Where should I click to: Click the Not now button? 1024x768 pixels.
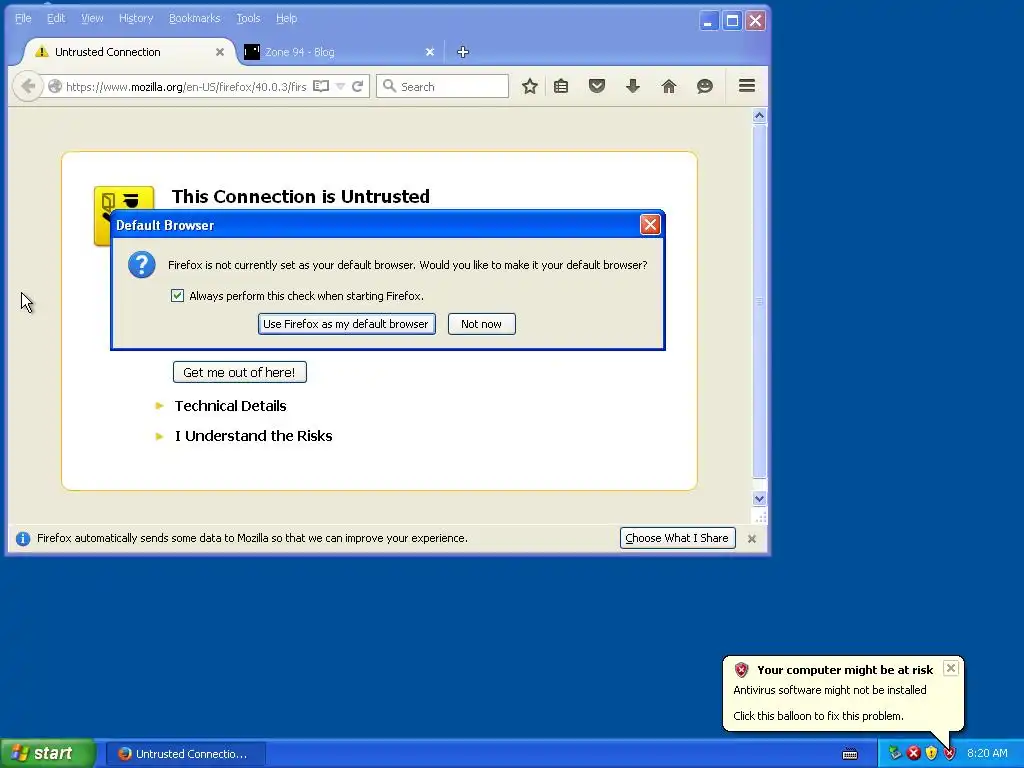click(481, 324)
